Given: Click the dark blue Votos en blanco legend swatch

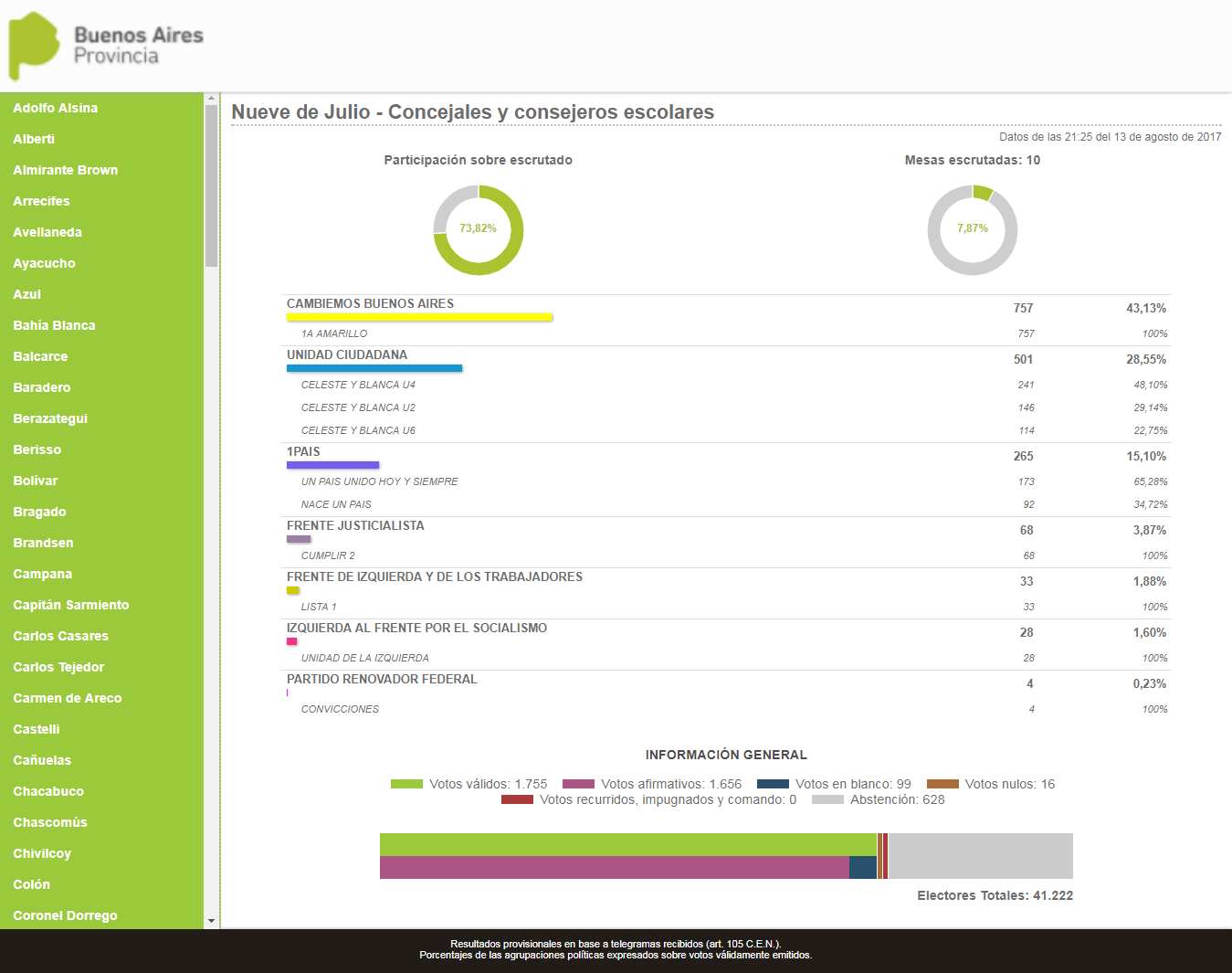Looking at the screenshot, I should coord(773,784).
